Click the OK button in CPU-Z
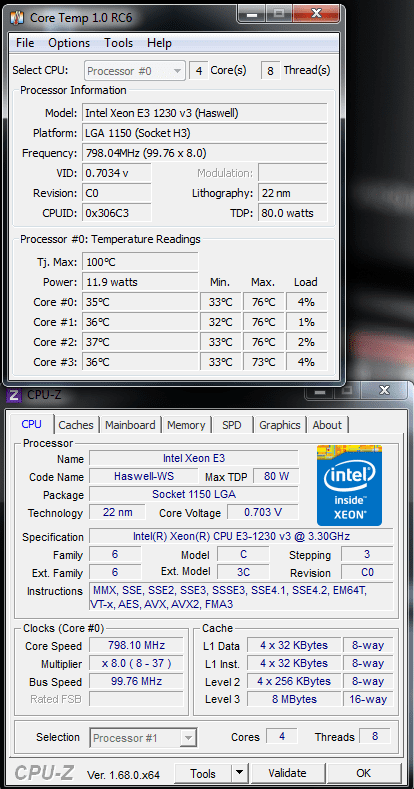 tap(363, 773)
